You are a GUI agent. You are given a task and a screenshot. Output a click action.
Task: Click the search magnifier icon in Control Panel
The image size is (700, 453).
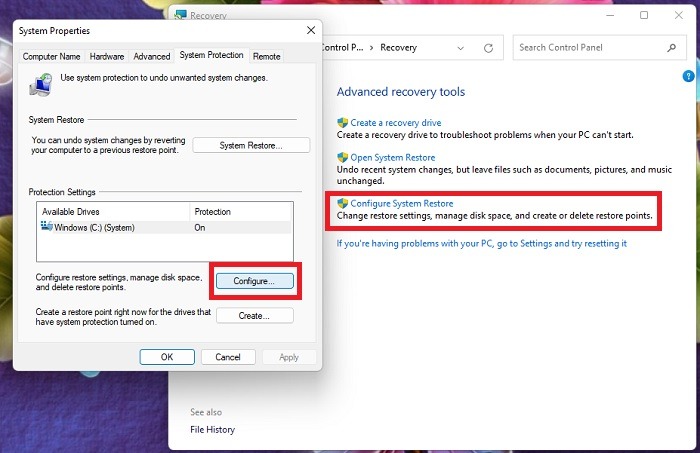click(671, 48)
